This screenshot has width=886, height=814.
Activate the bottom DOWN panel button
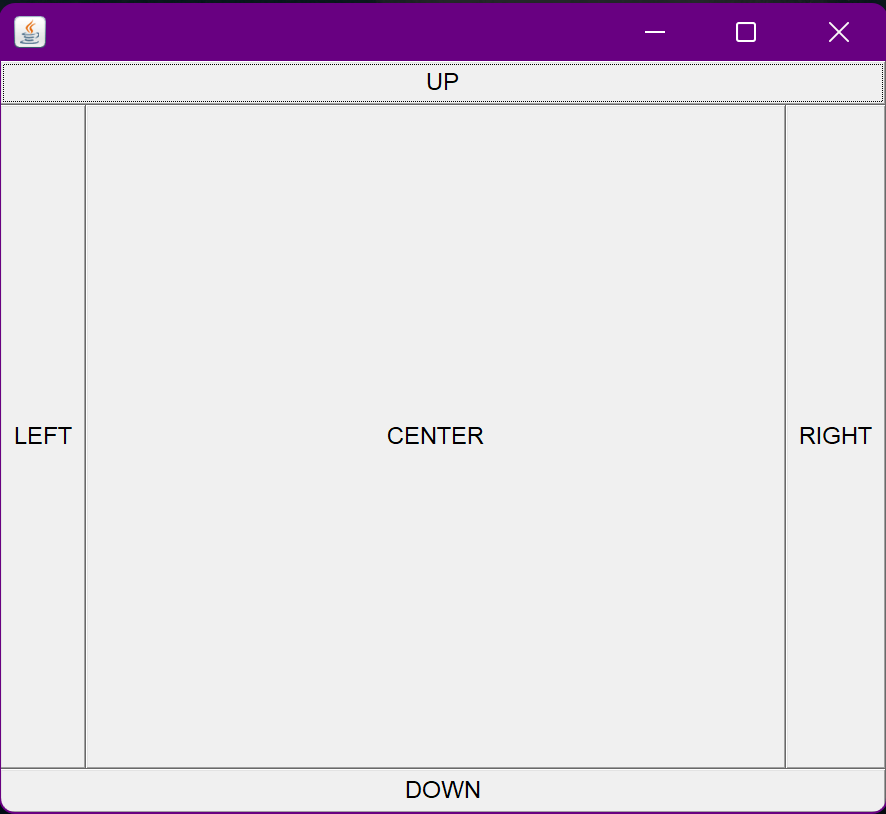[443, 789]
